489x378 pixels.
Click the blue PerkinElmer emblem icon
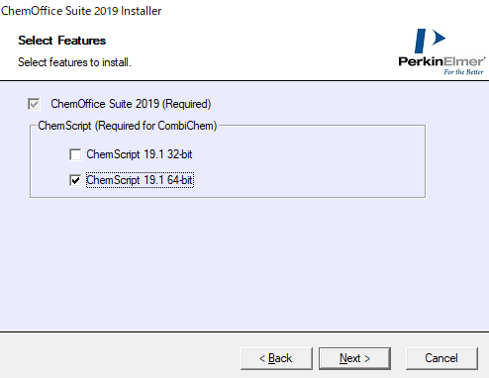point(430,41)
